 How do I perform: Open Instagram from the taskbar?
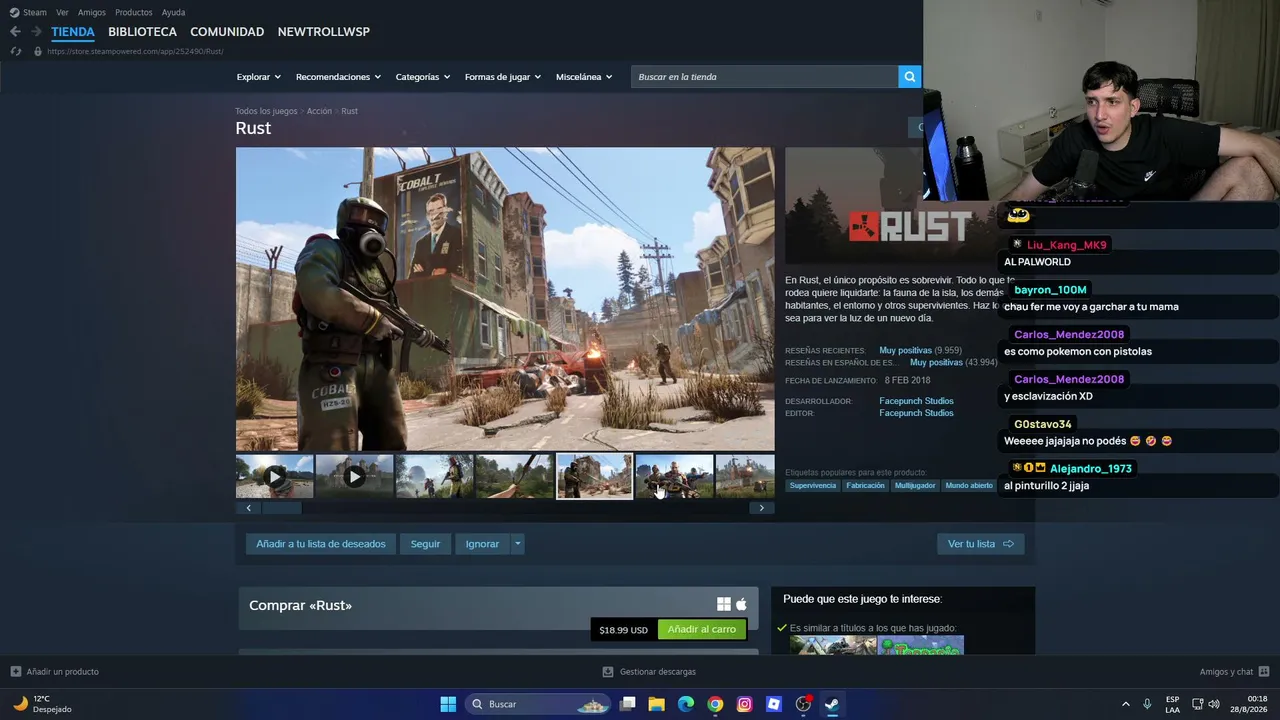744,704
